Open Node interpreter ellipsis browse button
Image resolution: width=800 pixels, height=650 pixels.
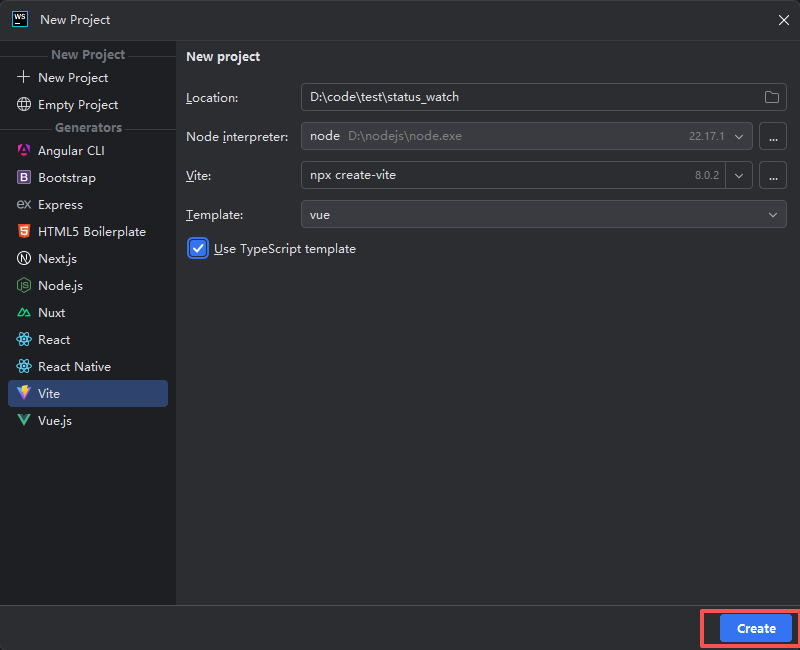click(773, 136)
